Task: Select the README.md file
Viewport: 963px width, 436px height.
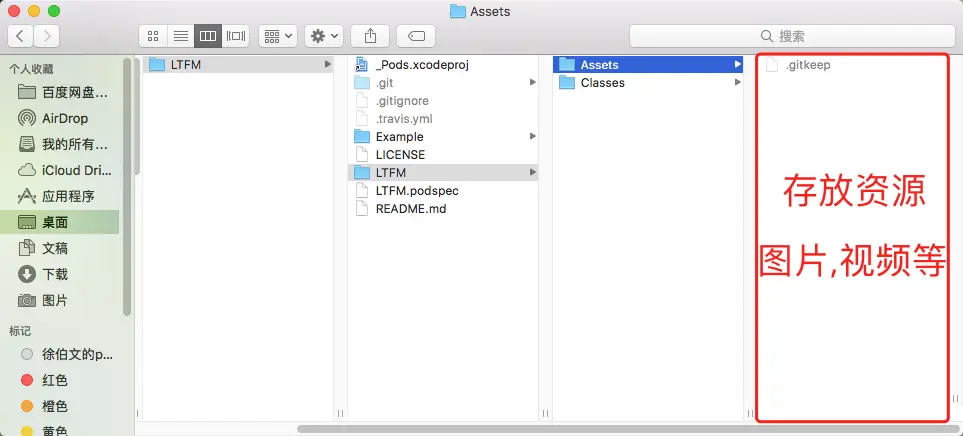Action: tap(443, 209)
